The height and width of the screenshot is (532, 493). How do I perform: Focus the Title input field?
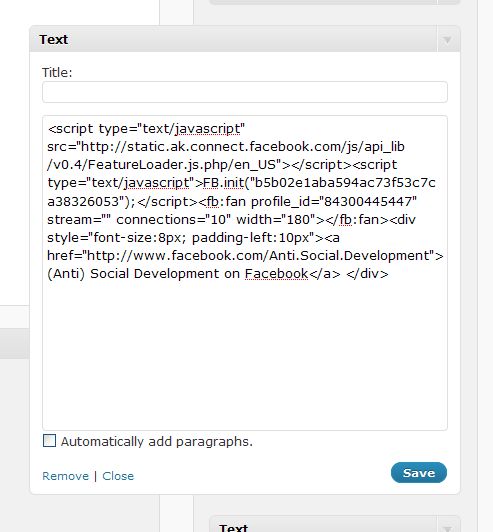click(x=245, y=92)
